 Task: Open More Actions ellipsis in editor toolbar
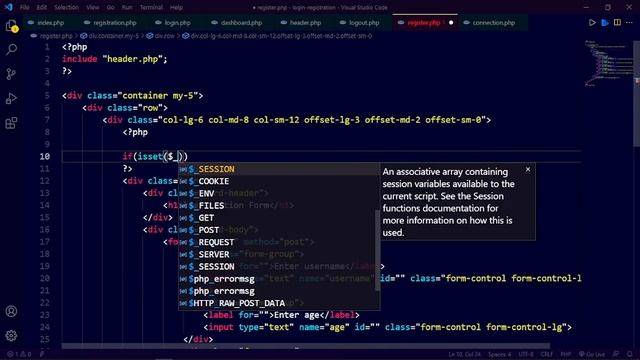(629, 23)
